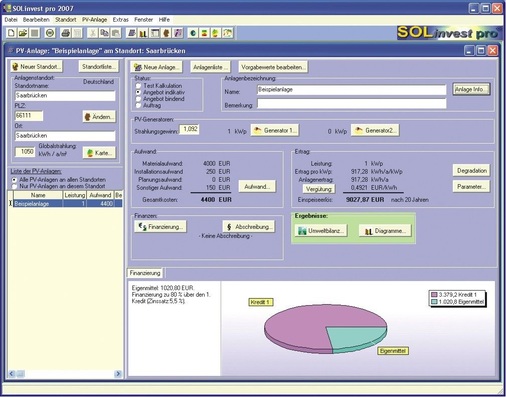Viewport: 506px width, 397px height.
Task: Click the bar chart toolbar icon
Action: (x=143, y=33)
